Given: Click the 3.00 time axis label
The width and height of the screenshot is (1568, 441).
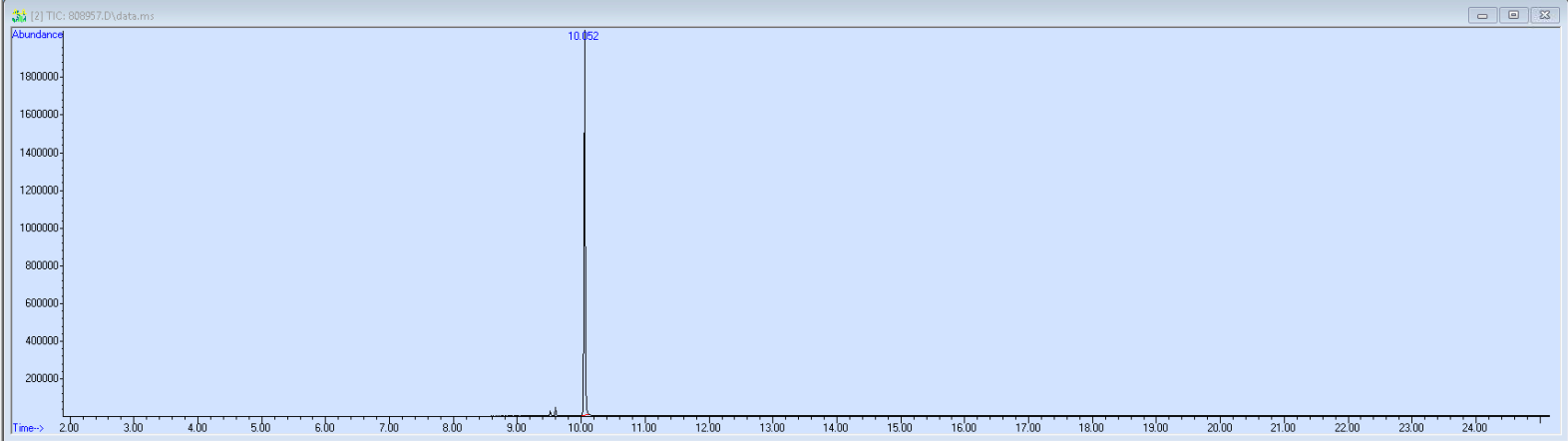Looking at the screenshot, I should pyautogui.click(x=133, y=428).
